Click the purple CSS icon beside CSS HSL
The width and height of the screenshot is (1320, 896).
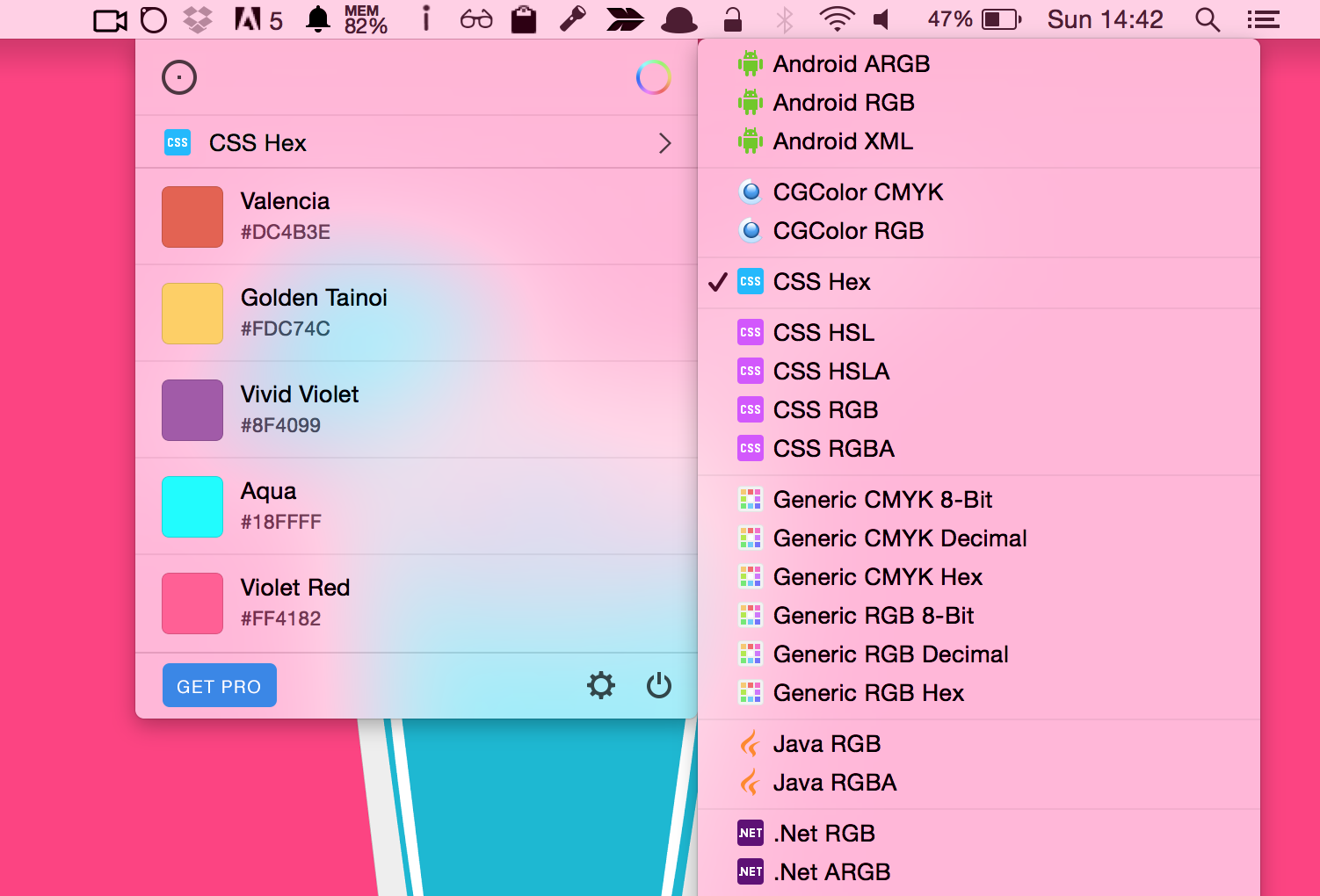pyautogui.click(x=751, y=332)
